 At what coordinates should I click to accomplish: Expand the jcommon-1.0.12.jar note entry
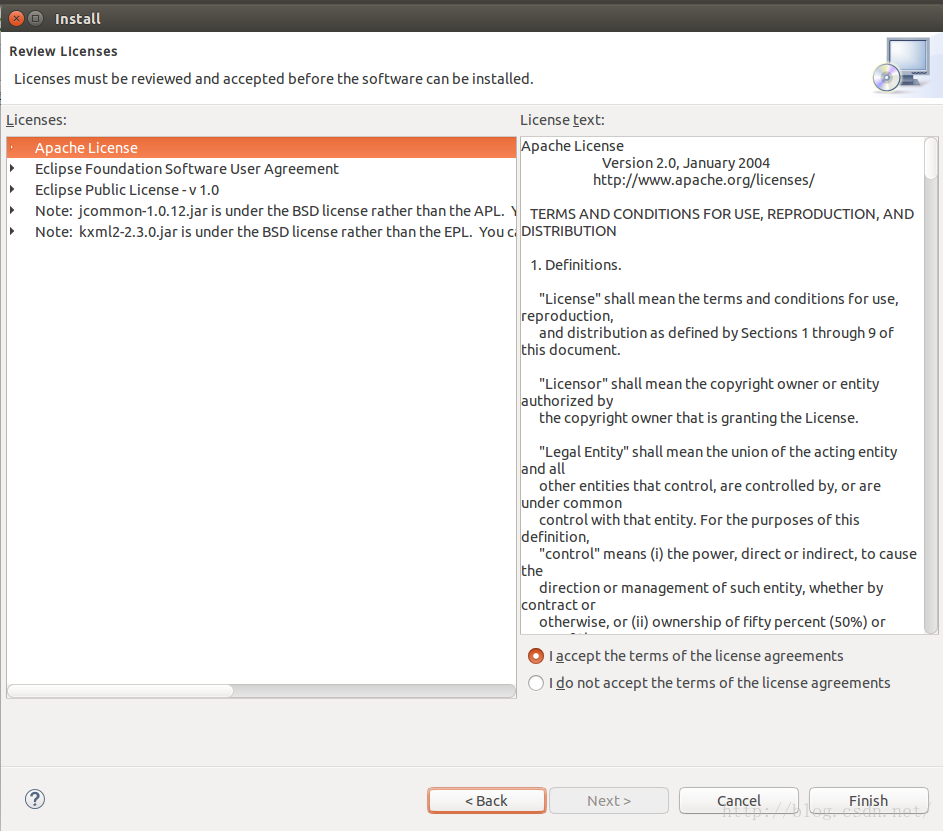tap(12, 210)
